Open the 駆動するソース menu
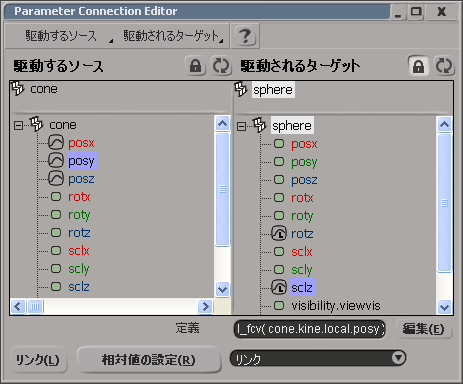The width and height of the screenshot is (463, 384). [x=61, y=36]
